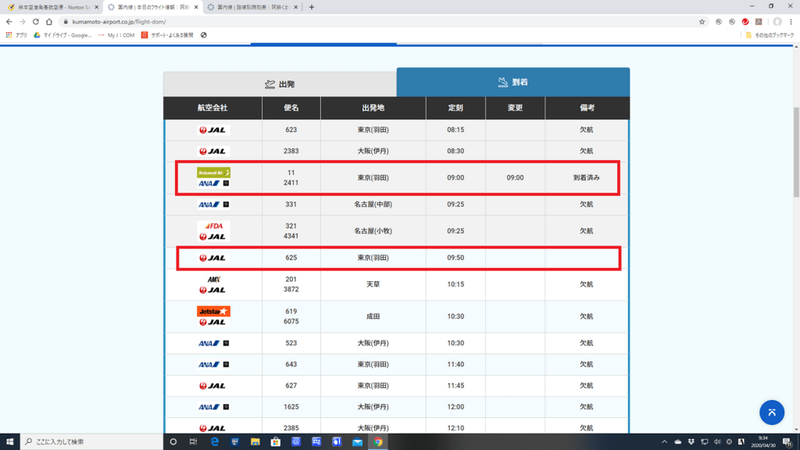This screenshot has height=450, width=800.
Task: Open the My J:COM bookmark
Action: (116, 35)
